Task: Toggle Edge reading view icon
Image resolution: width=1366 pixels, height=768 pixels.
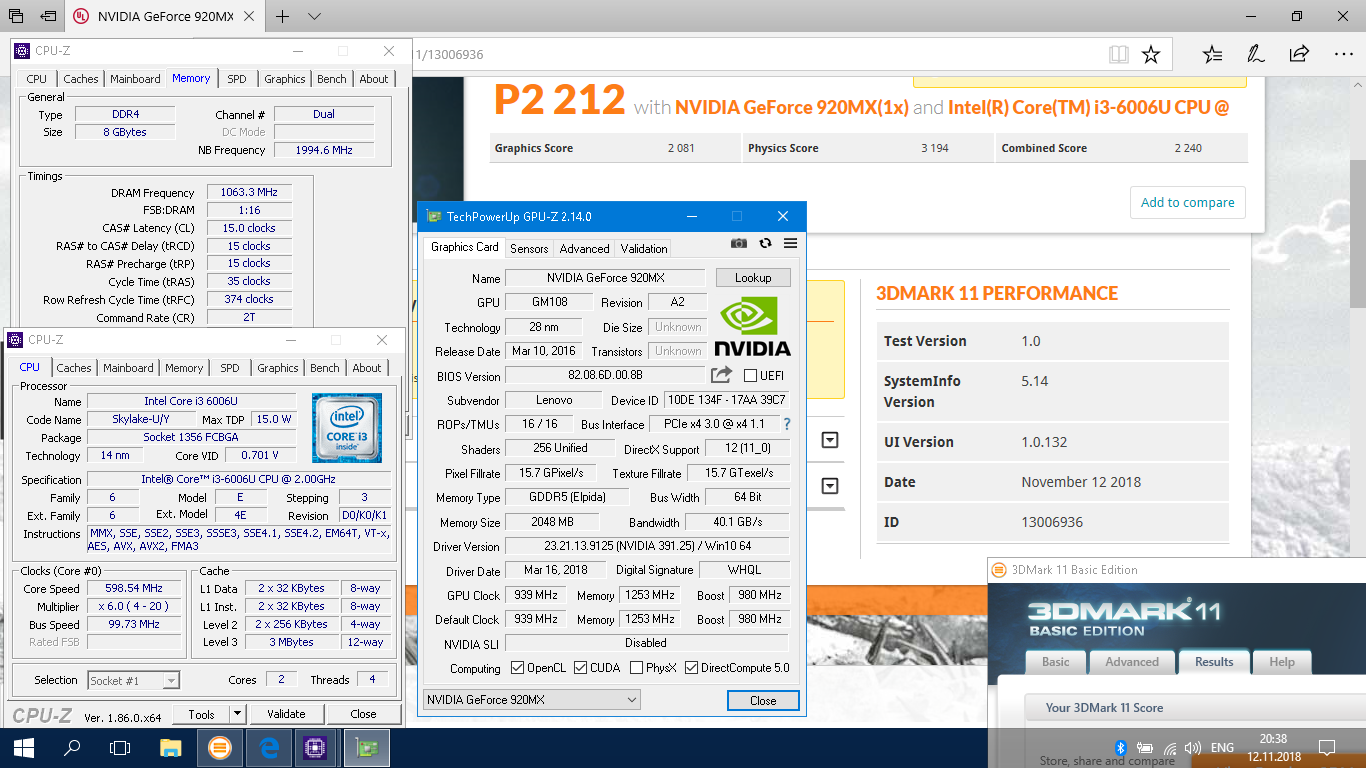Action: pyautogui.click(x=1118, y=54)
